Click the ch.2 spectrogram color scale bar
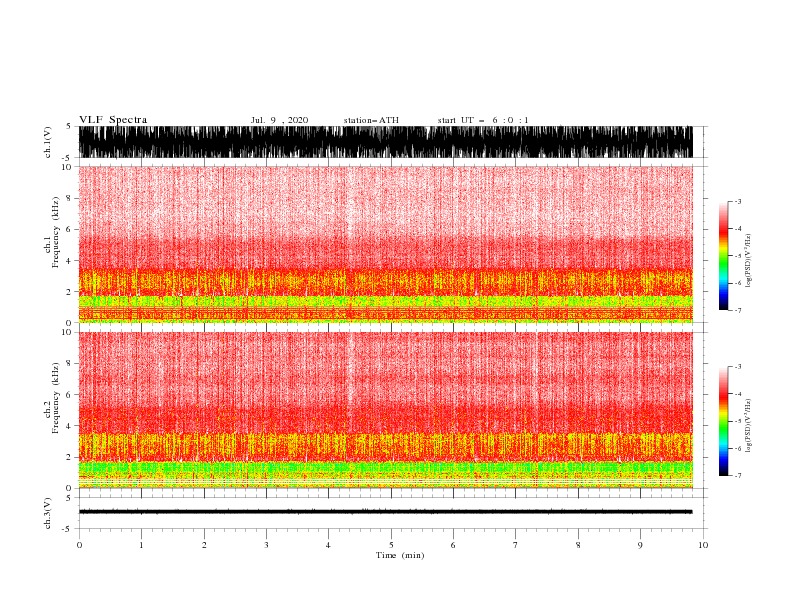The width and height of the screenshot is (792, 612). (x=723, y=421)
